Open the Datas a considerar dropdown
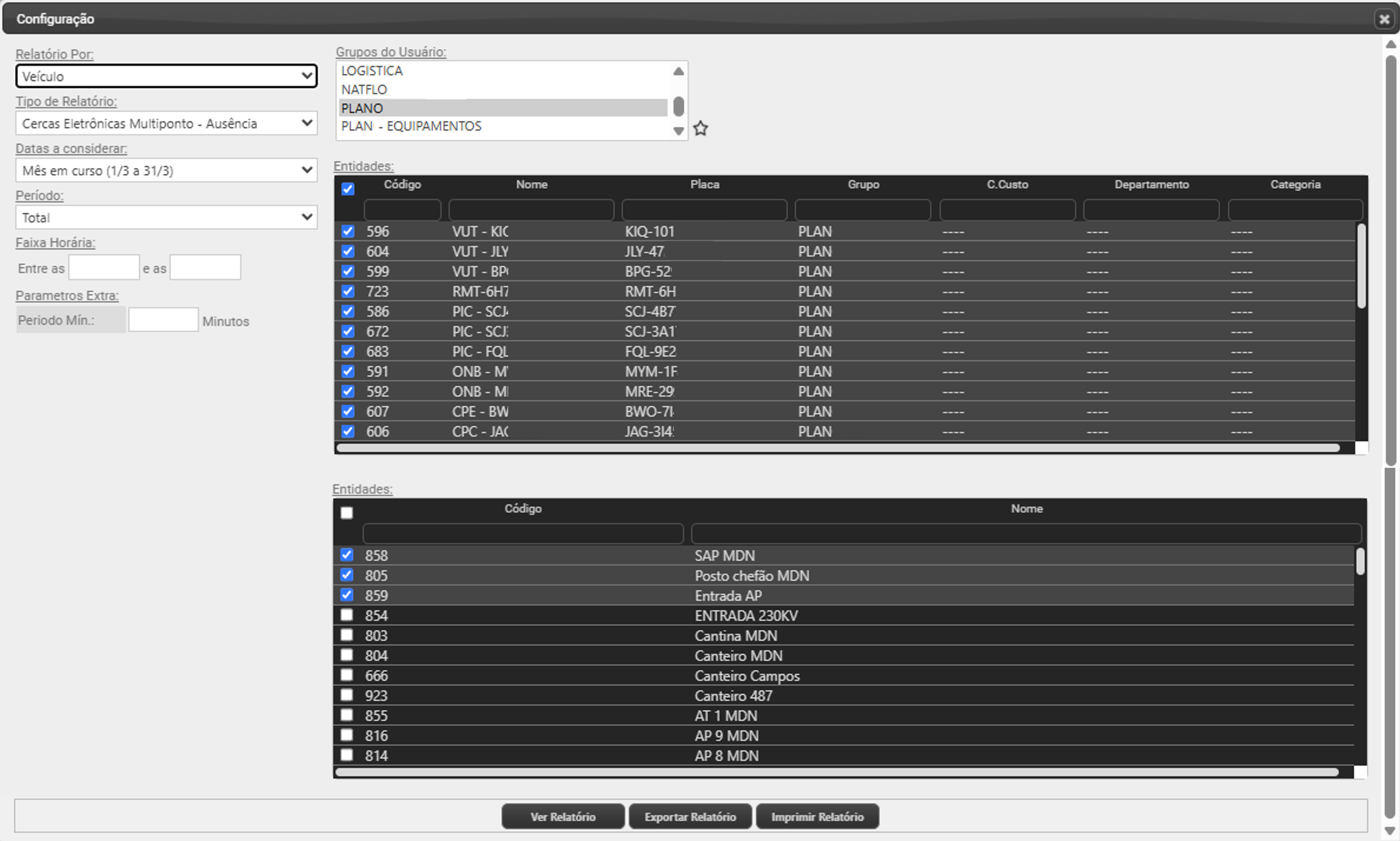Screen dimensions: 1400x841 [166, 170]
